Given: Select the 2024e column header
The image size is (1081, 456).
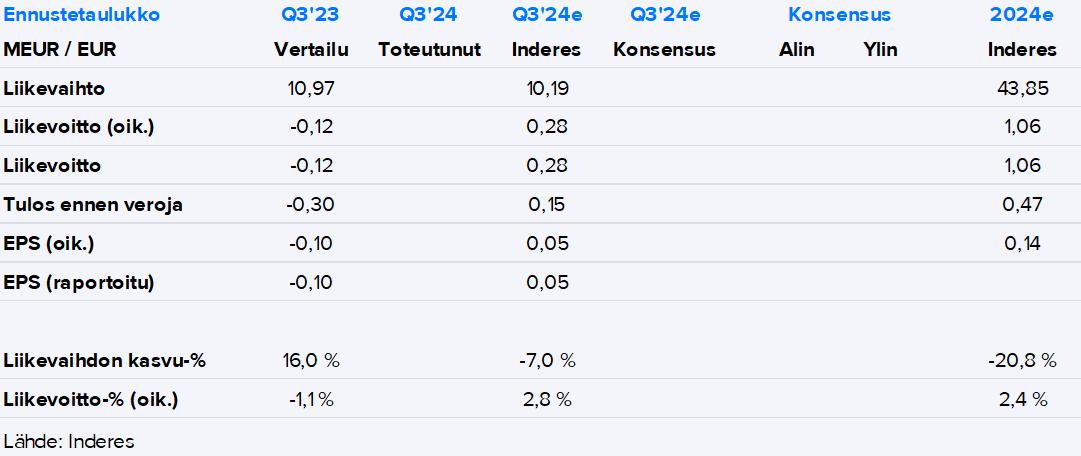Looking at the screenshot, I should tap(1022, 15).
